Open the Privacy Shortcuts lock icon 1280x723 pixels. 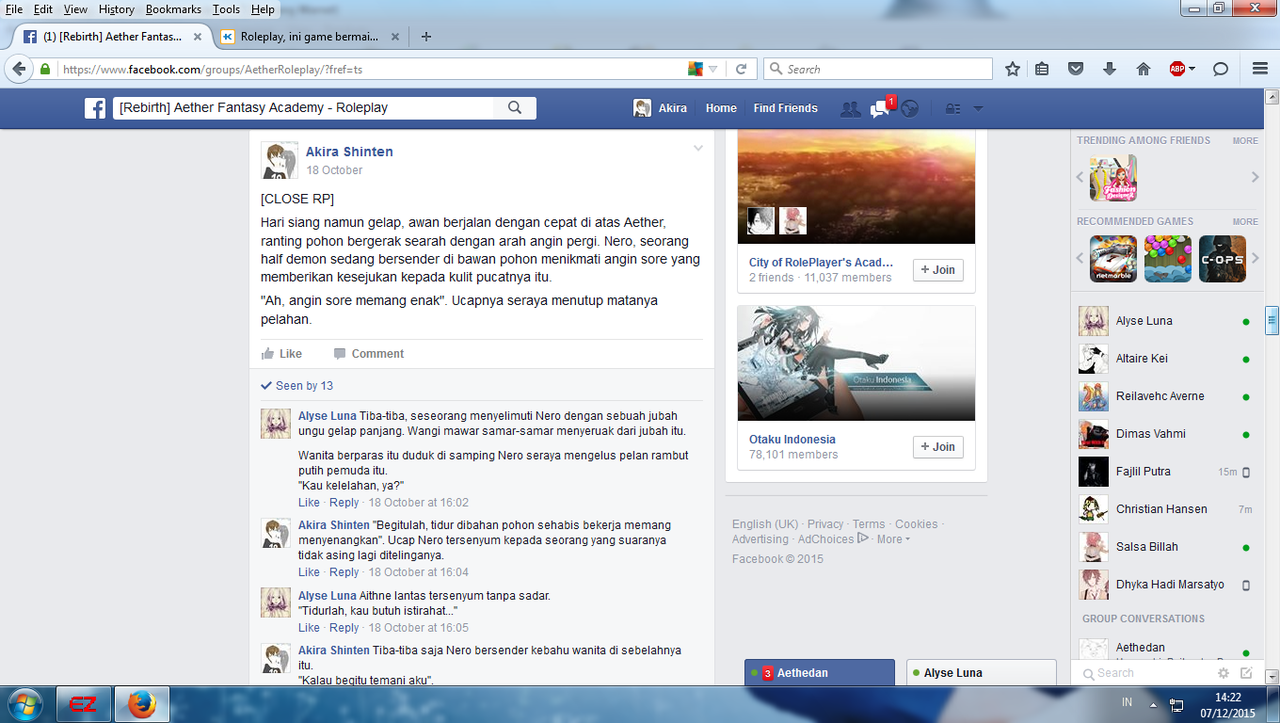click(952, 108)
